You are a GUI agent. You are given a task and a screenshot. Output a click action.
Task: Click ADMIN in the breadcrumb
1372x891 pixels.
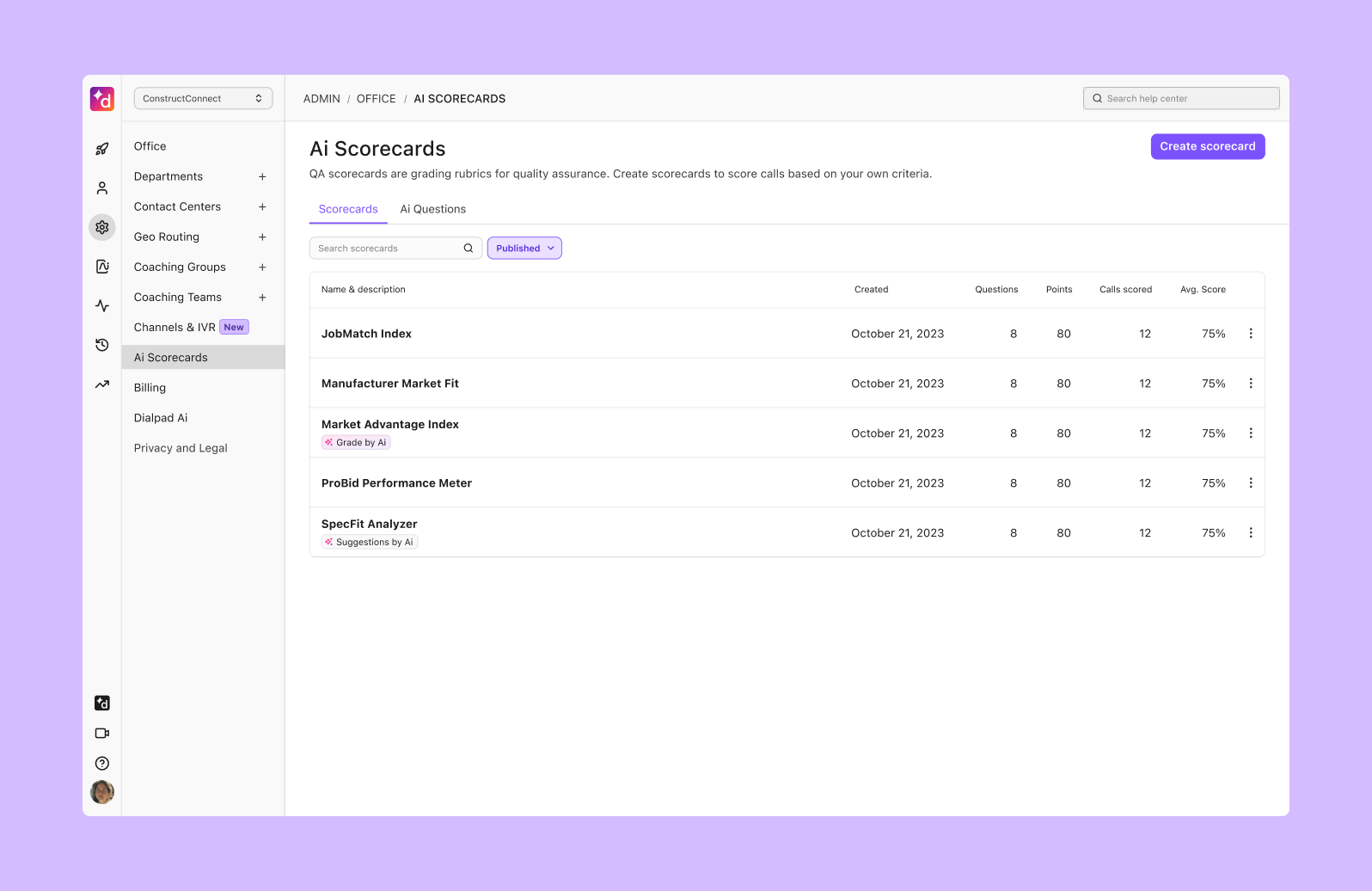coord(322,99)
